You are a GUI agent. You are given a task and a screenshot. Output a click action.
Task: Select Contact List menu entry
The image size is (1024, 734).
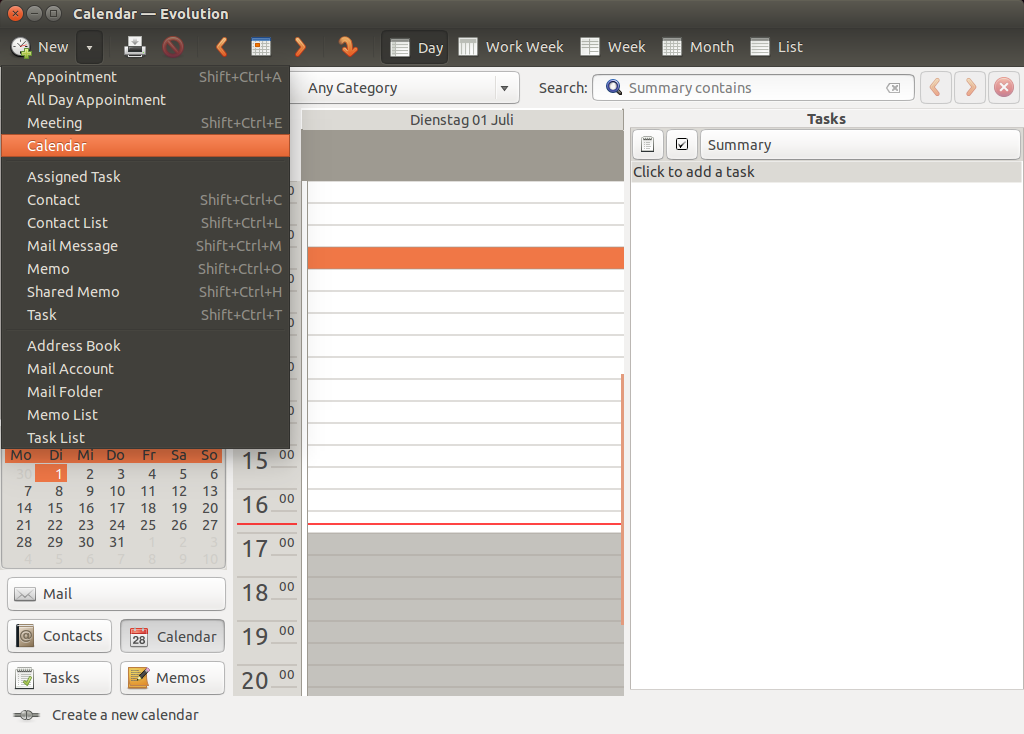(145, 223)
